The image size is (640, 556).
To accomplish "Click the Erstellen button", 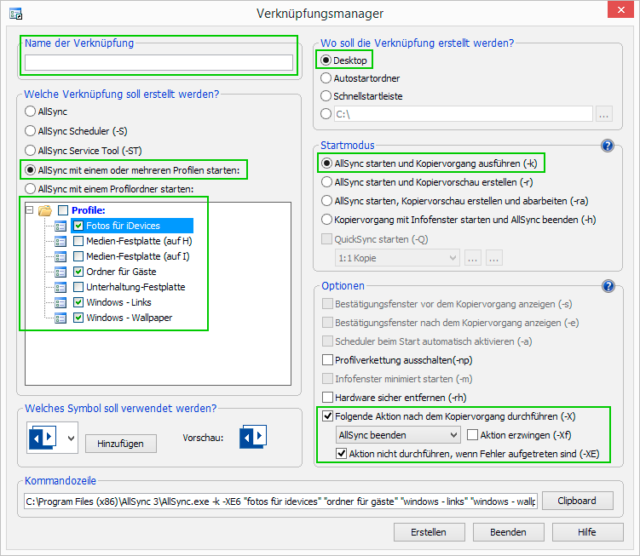I will [x=429, y=532].
